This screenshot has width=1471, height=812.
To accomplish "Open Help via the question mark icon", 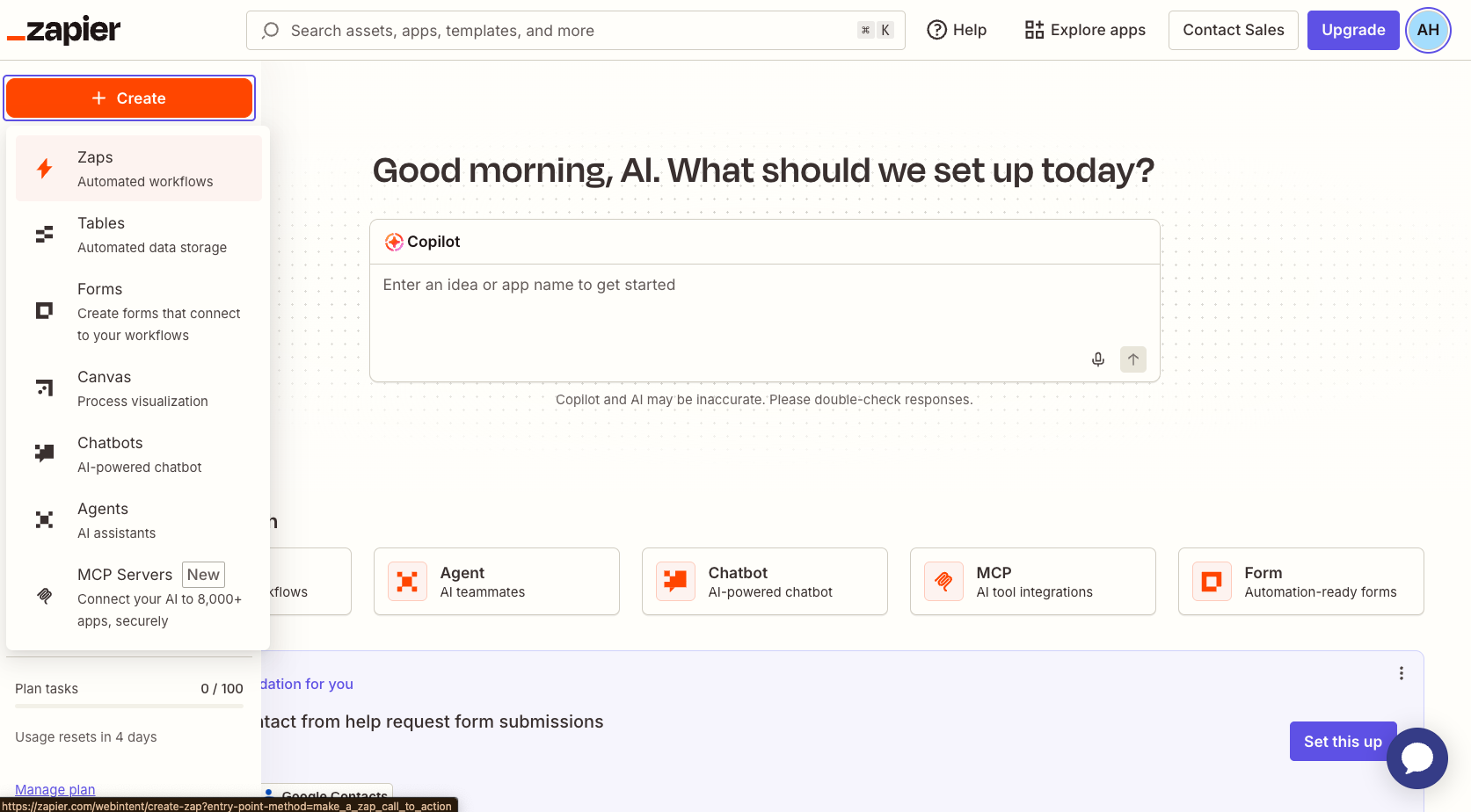I will coord(936,29).
